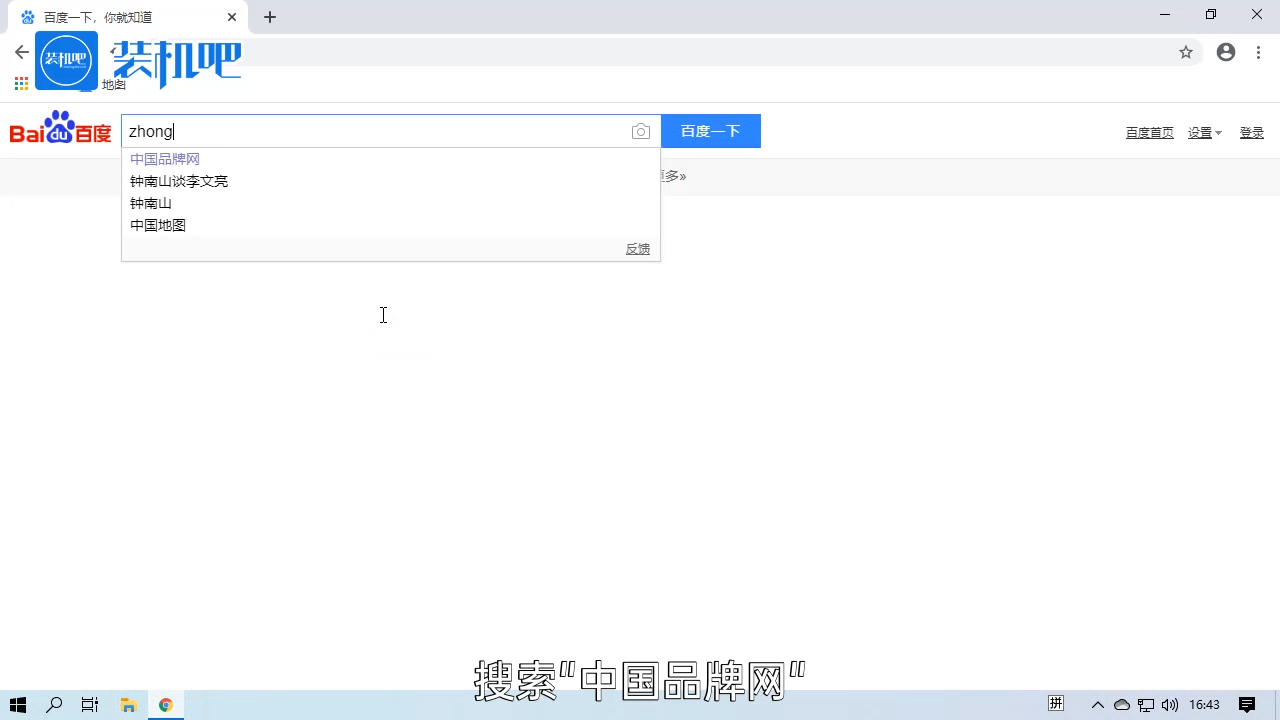The width and height of the screenshot is (1280, 720).
Task: Open the 装机吧 website logo
Action: [x=66, y=59]
